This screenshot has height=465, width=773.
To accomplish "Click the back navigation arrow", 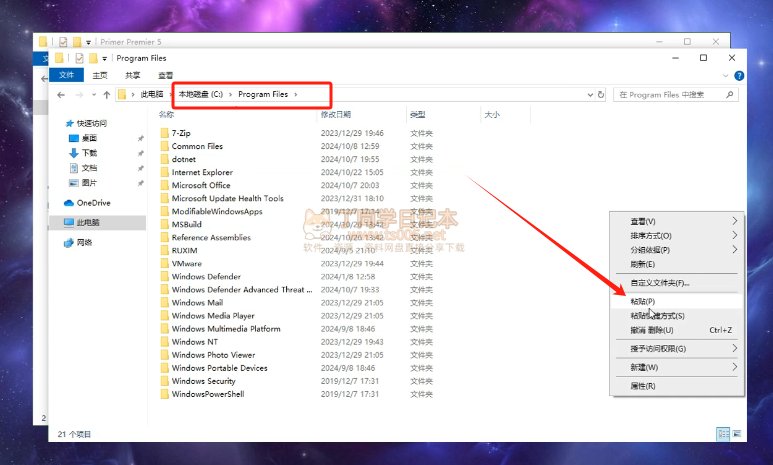I will click(62, 95).
